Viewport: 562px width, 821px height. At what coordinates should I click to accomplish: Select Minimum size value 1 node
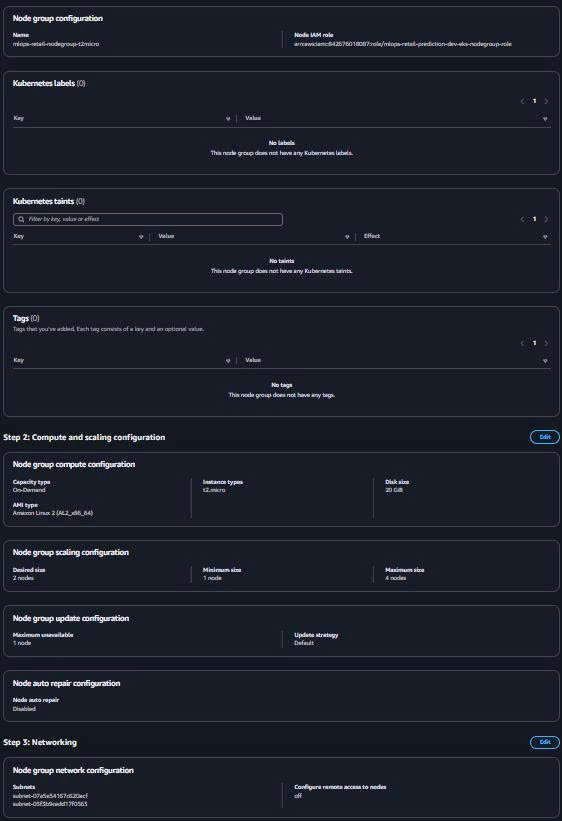(212, 578)
